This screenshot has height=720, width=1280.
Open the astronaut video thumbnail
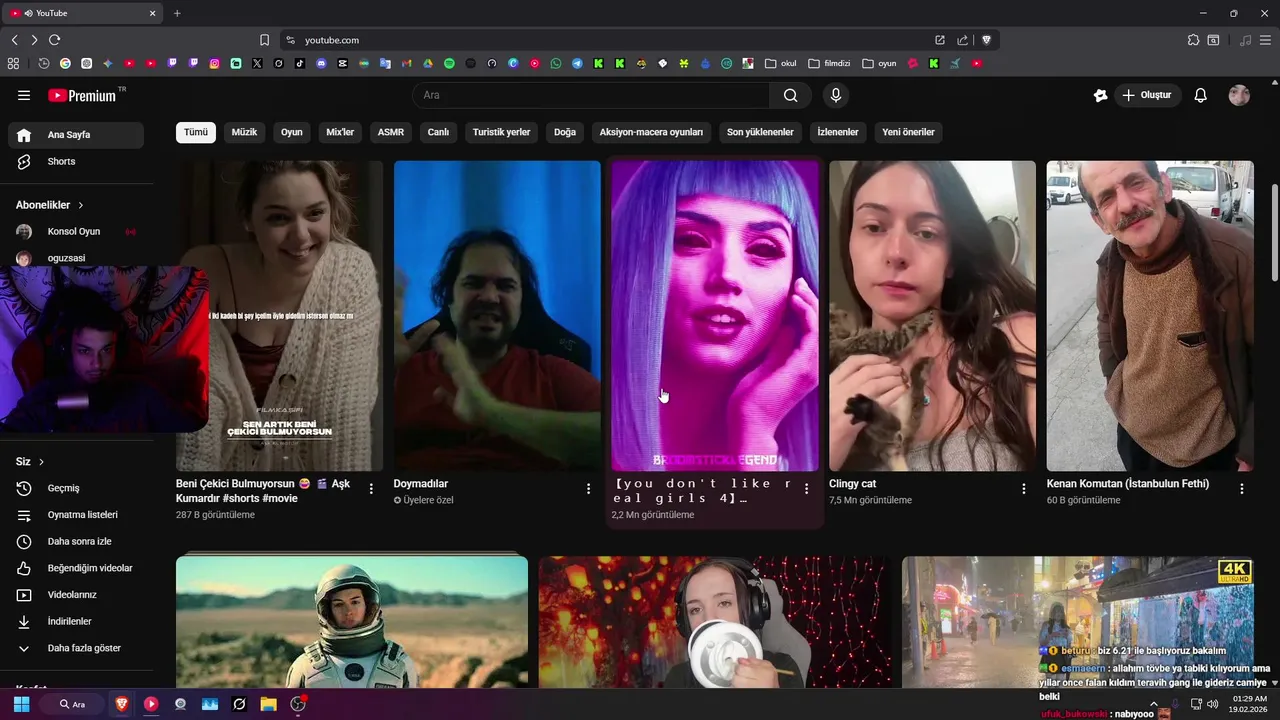(352, 622)
